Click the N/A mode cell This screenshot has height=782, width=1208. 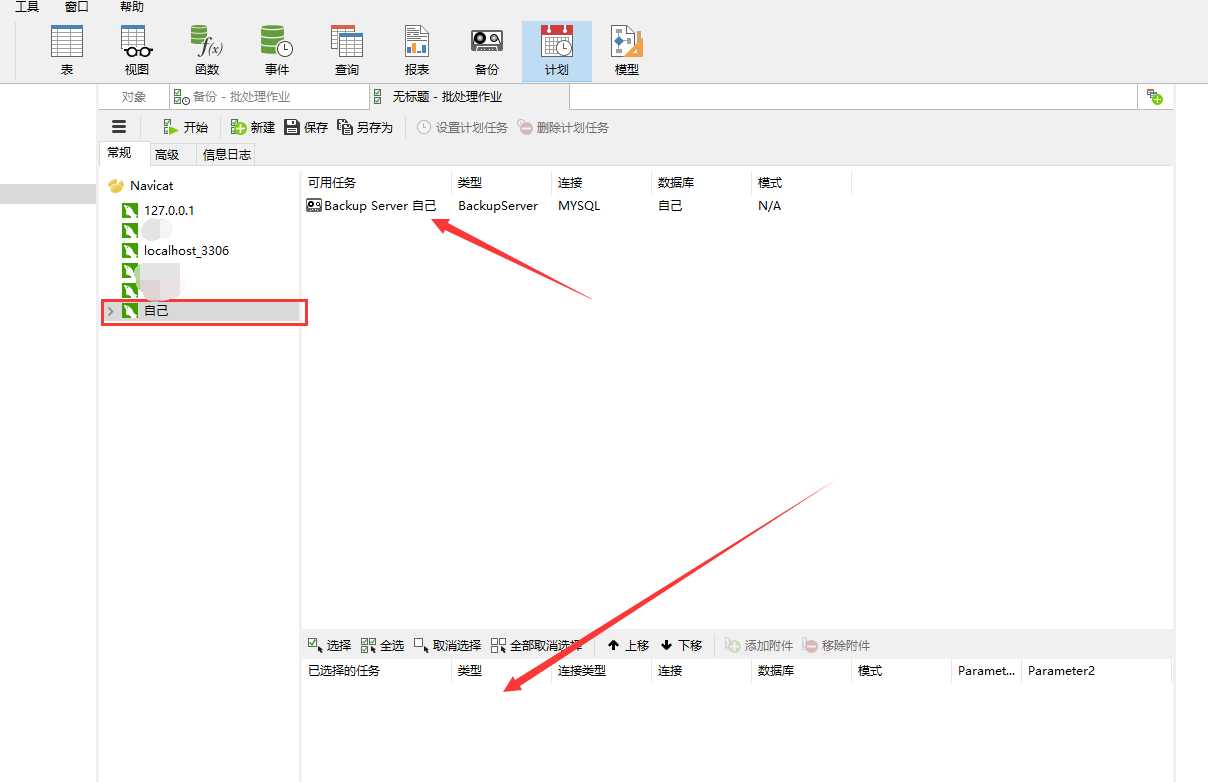tap(770, 205)
